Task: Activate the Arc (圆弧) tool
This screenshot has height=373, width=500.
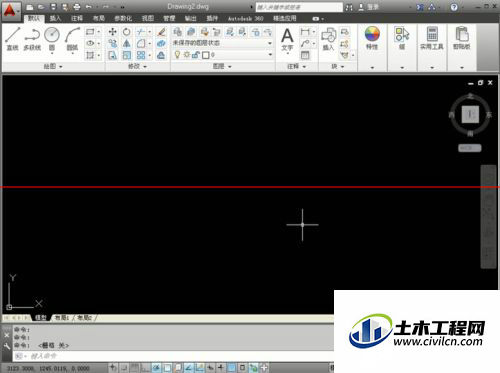Action: (x=72, y=38)
